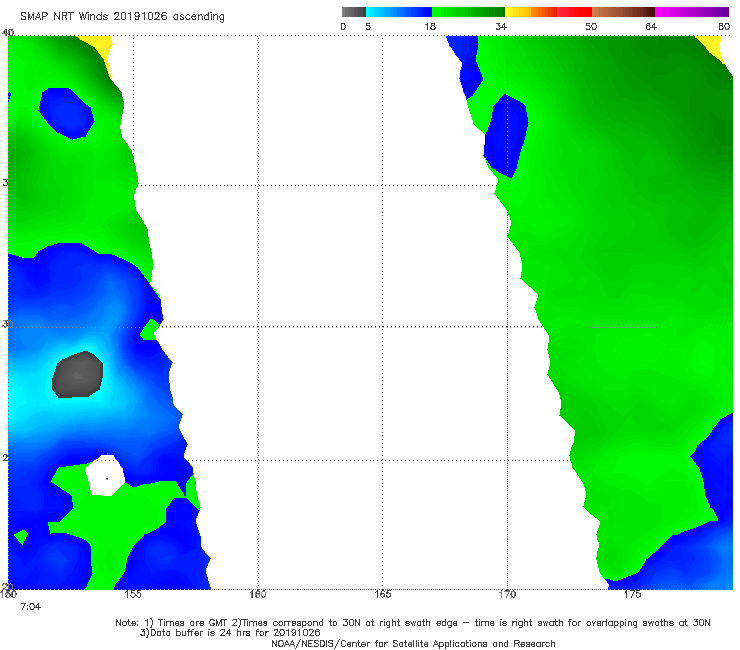Click the magenta 64-80 colorbar segment
This screenshot has height=650, width=740.
[x=692, y=12]
